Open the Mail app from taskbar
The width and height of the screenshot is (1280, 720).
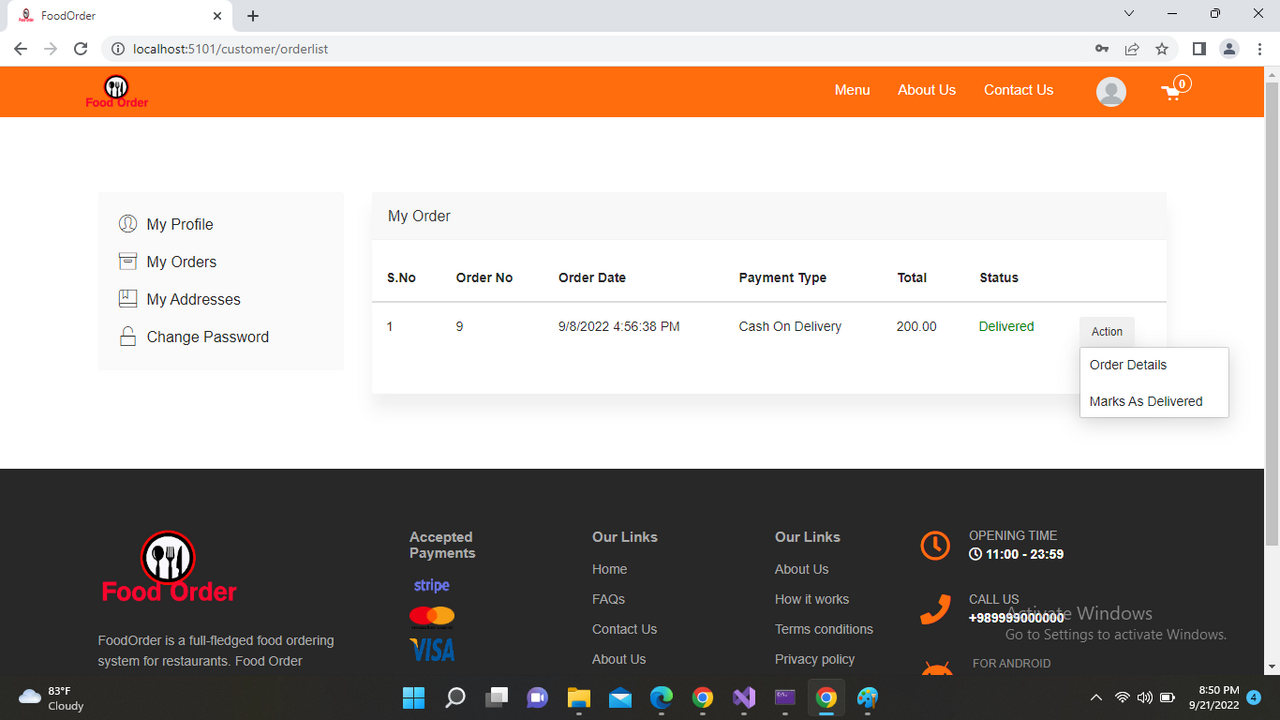pyautogui.click(x=620, y=697)
